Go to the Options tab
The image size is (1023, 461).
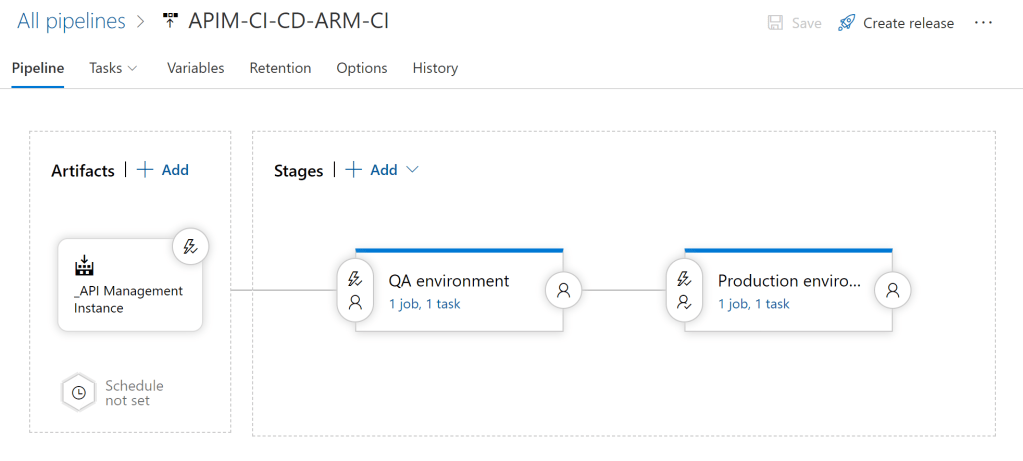pos(361,68)
